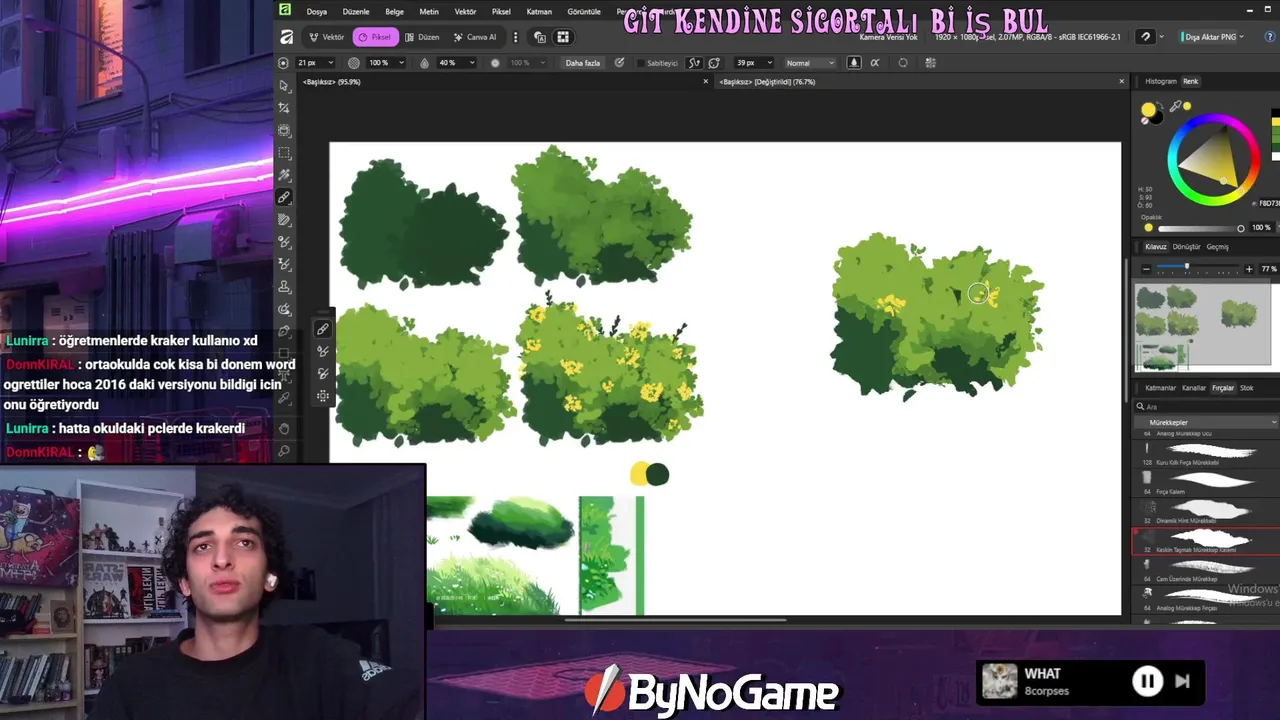Image resolution: width=1280 pixels, height=720 pixels.
Task: Click the Dışa Aktar PNG button
Action: (x=1209, y=37)
